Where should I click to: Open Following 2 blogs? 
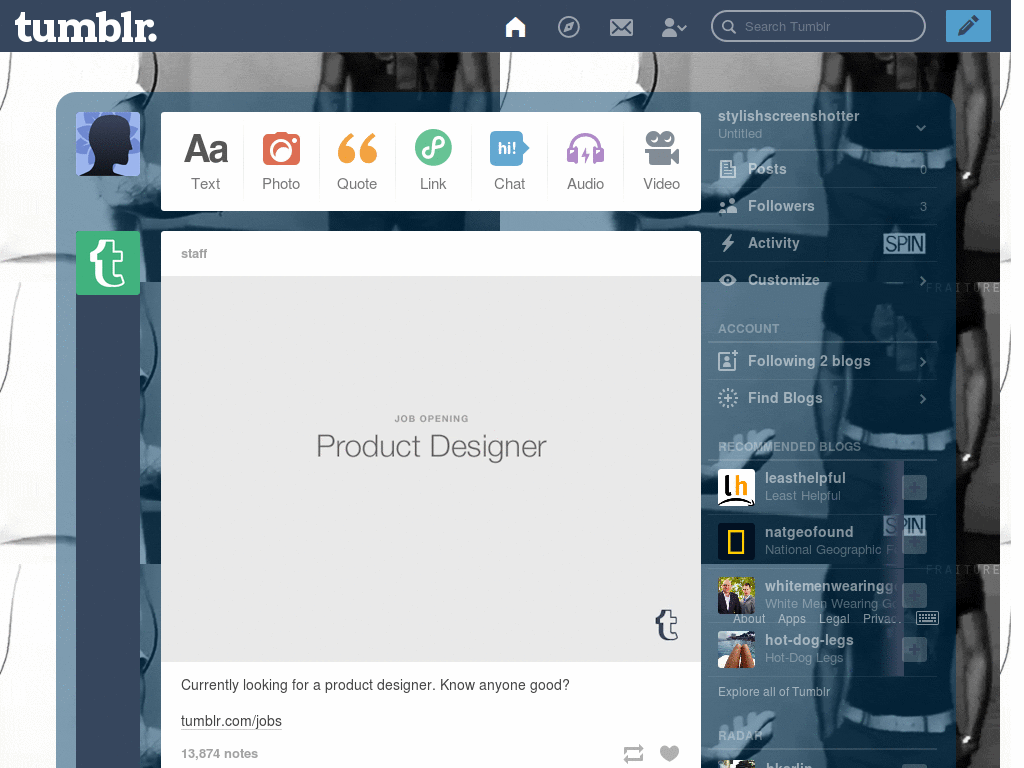point(823,361)
